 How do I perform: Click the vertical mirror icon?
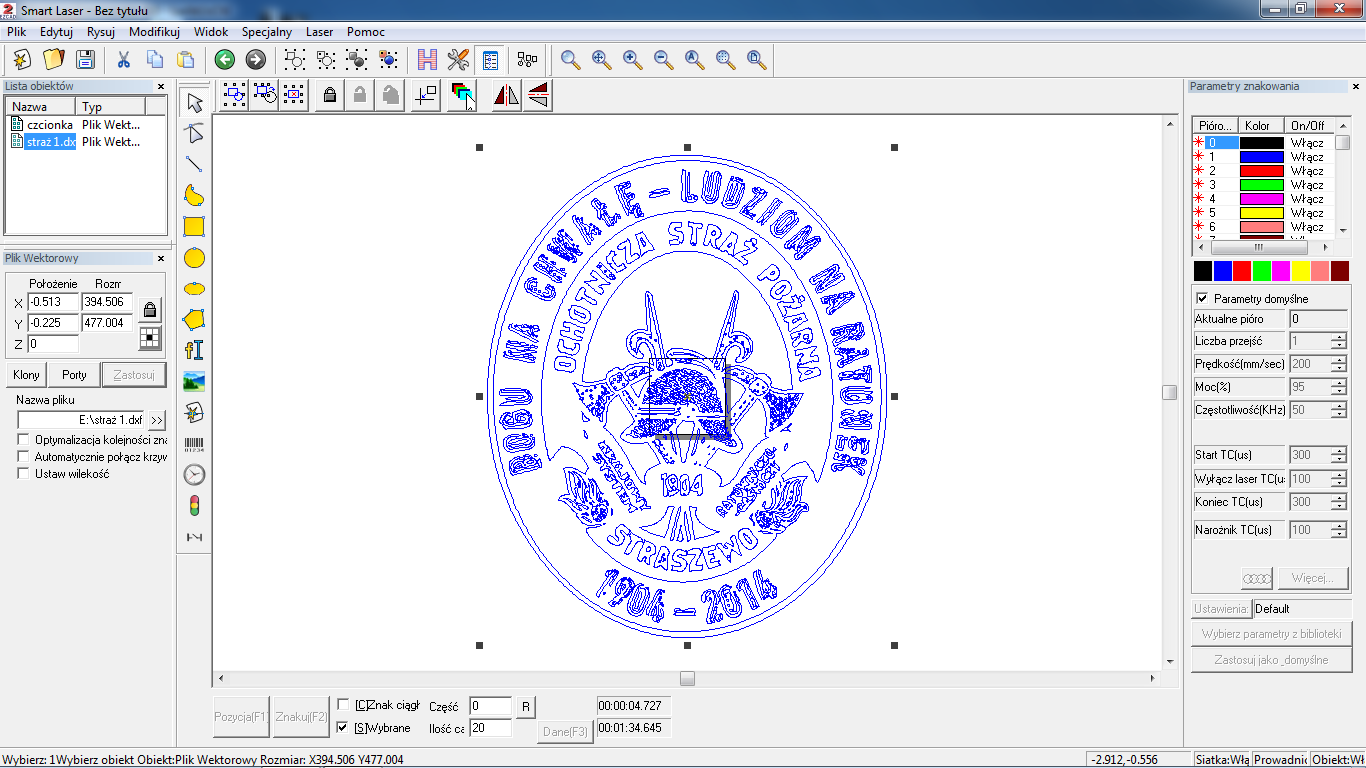[538, 95]
